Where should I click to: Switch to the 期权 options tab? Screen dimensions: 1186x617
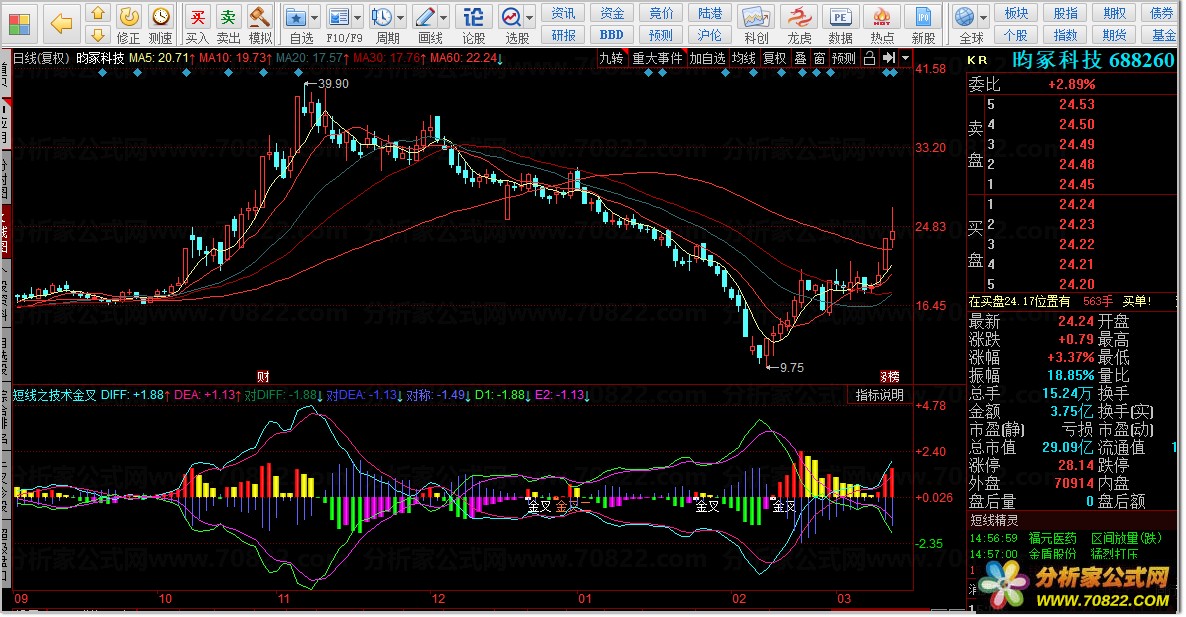click(1115, 14)
